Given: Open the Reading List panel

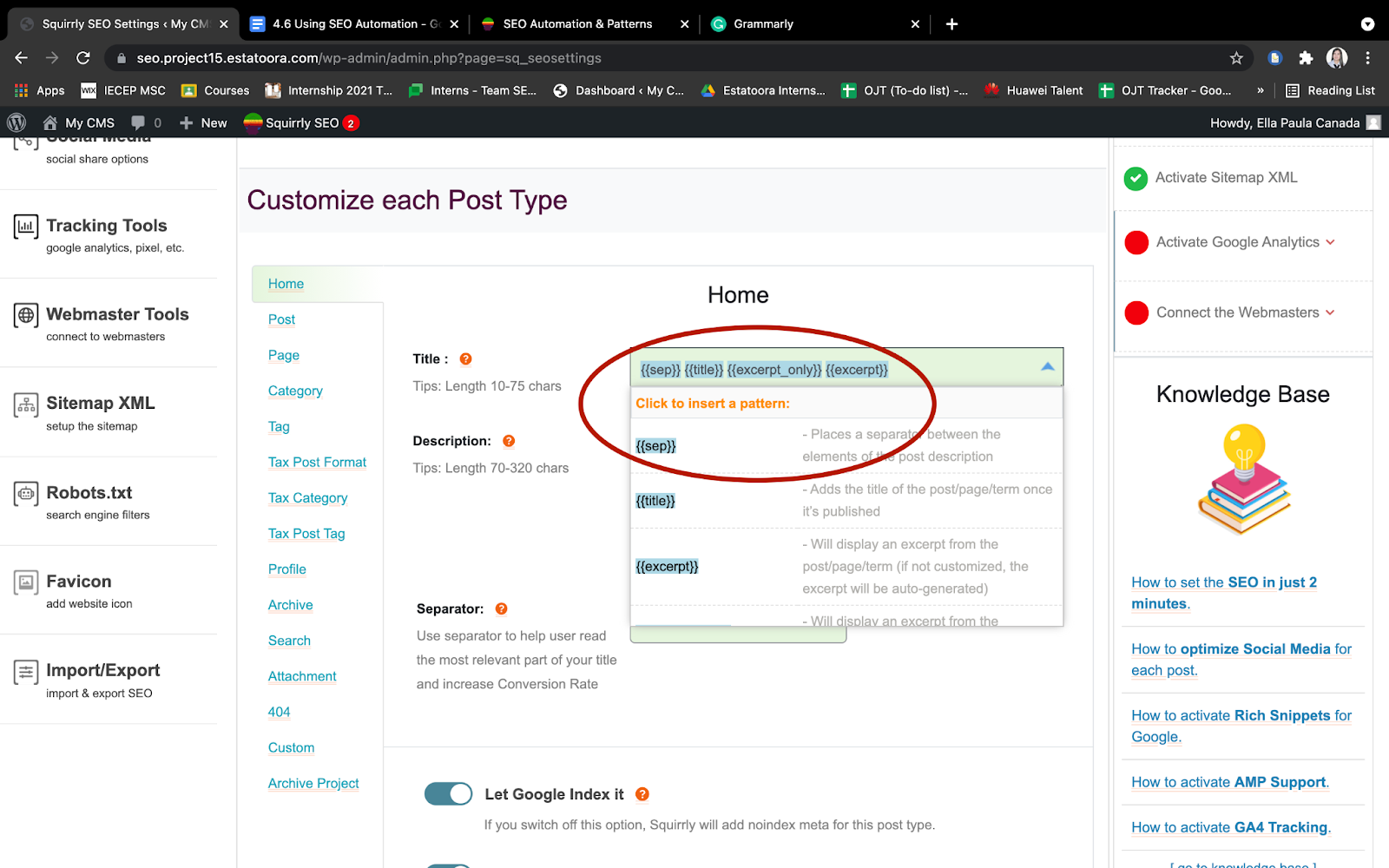Looking at the screenshot, I should click(1330, 90).
